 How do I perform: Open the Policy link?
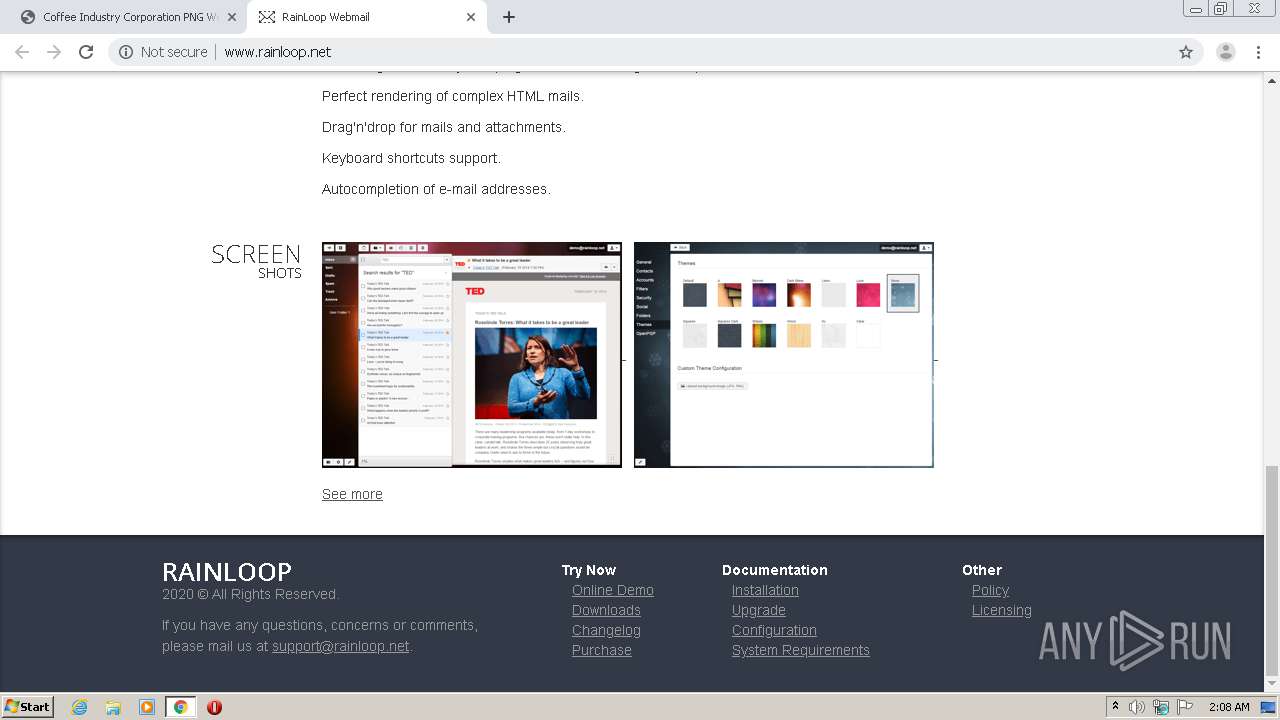[990, 590]
